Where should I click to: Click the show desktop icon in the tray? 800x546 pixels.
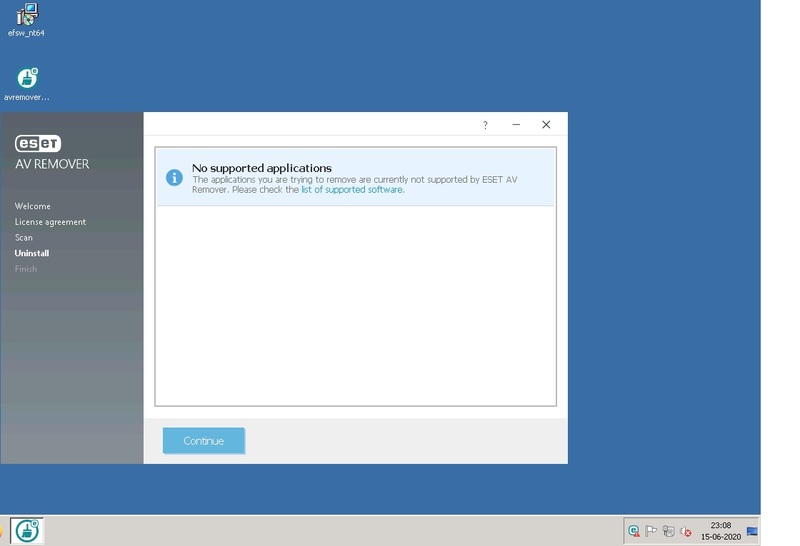[x=752, y=531]
